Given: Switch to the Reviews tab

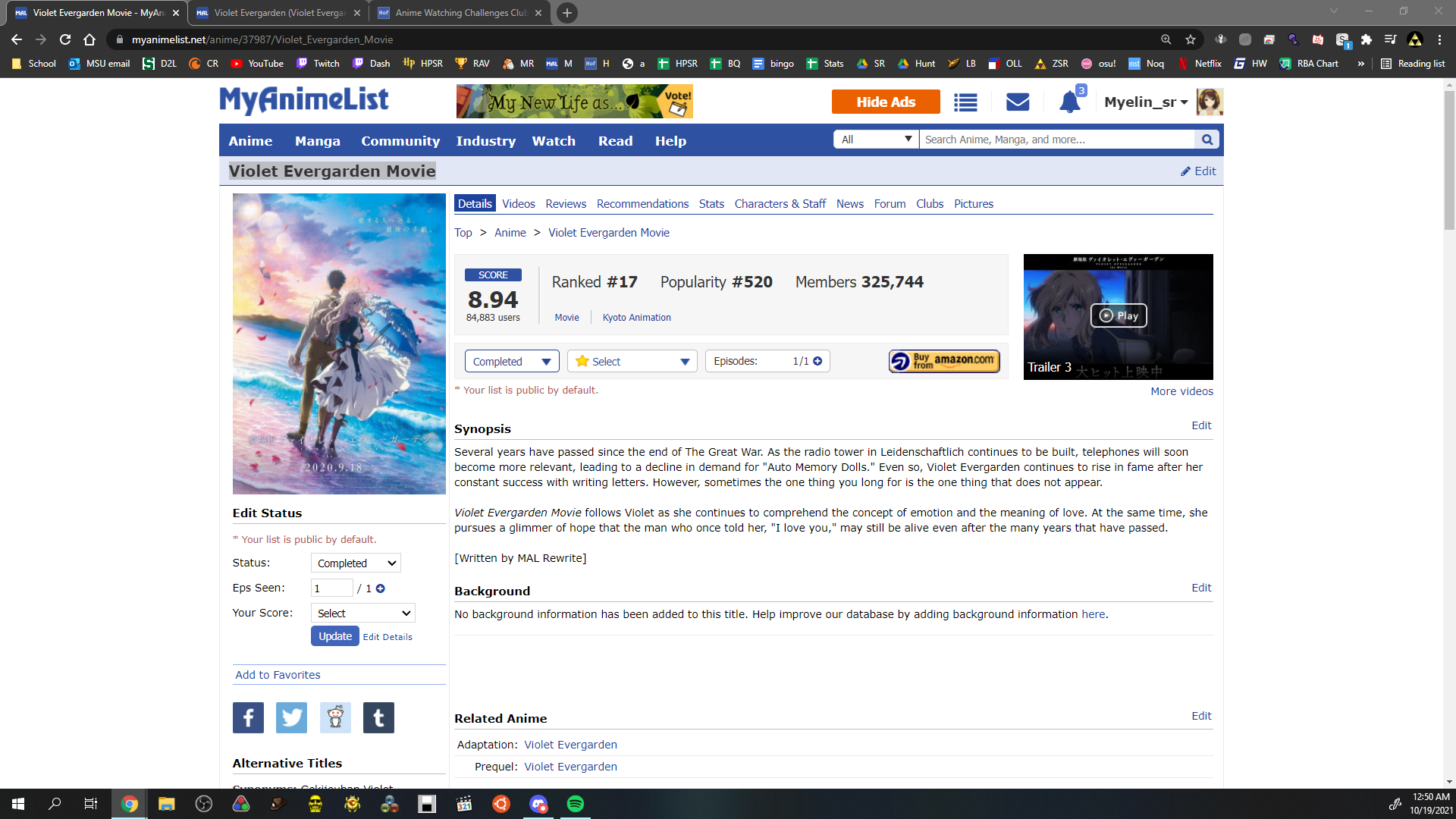Looking at the screenshot, I should point(565,204).
